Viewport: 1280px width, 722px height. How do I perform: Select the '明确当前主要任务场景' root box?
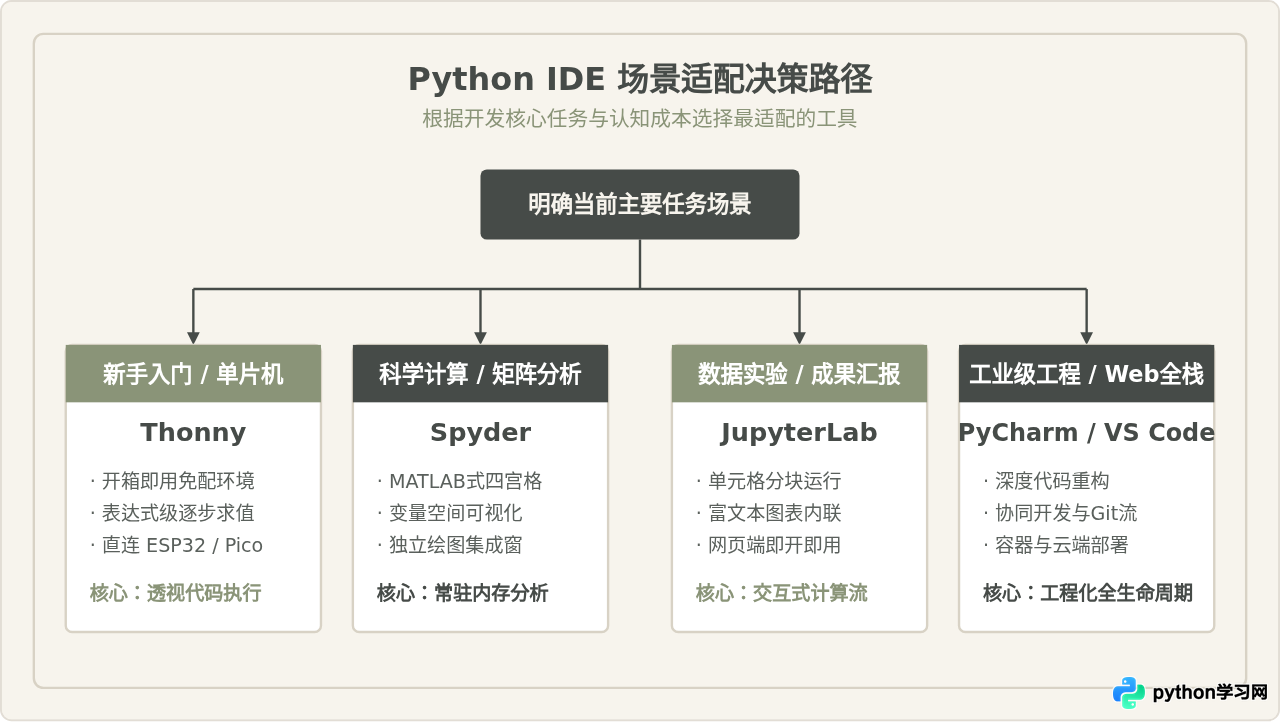[640, 204]
